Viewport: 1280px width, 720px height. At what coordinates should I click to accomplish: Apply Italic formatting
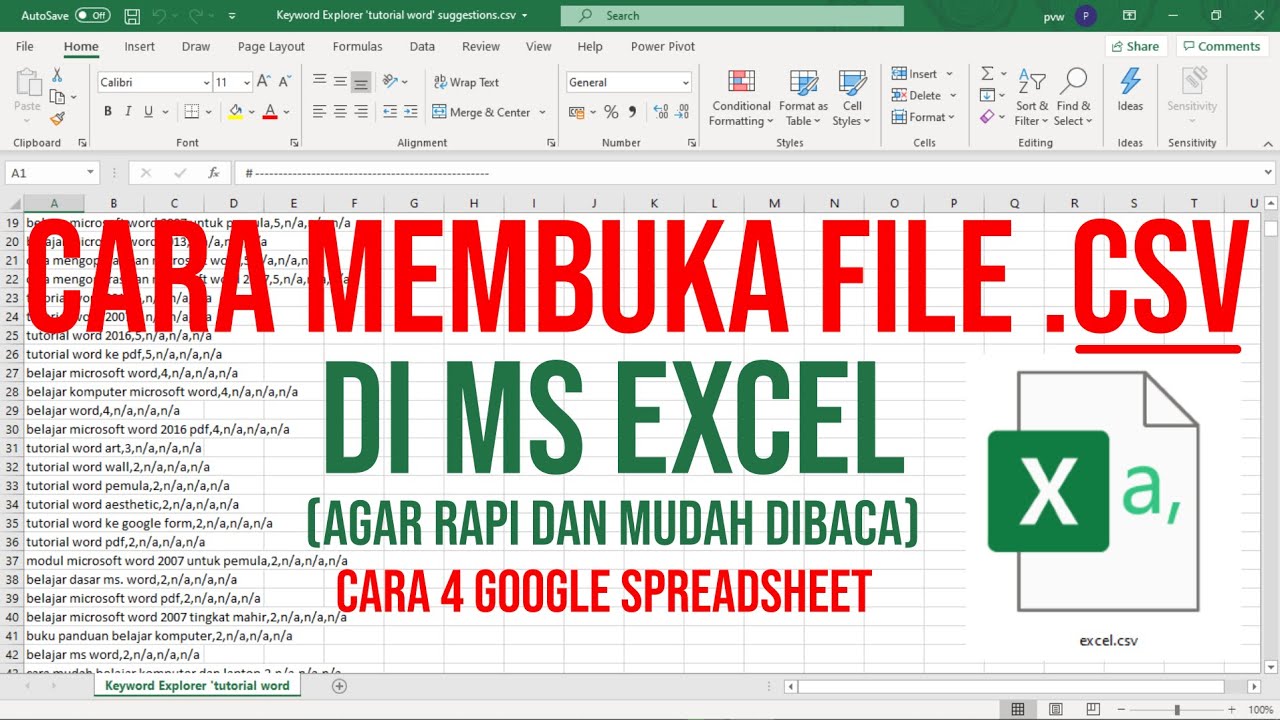click(x=128, y=112)
